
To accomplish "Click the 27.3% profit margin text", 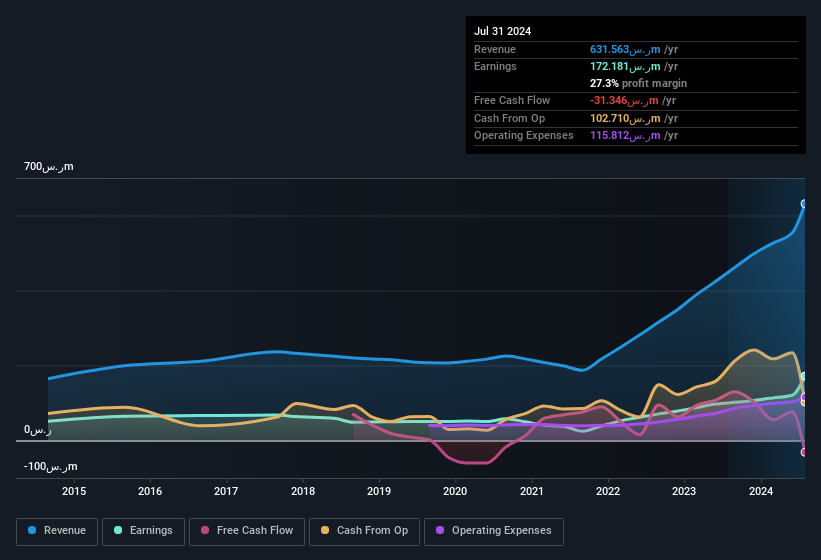I will (x=638, y=83).
